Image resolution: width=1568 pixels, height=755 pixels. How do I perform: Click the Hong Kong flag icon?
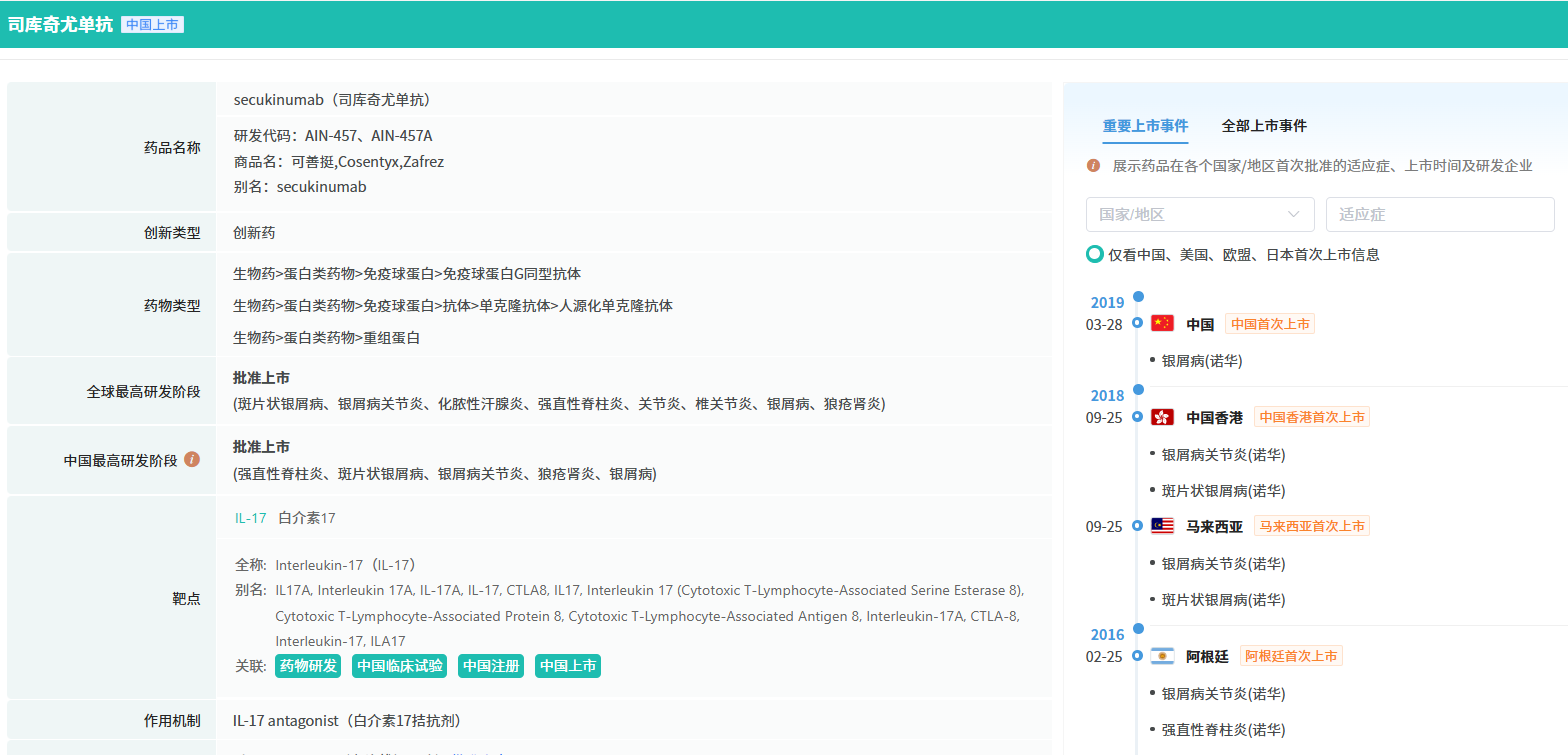[1162, 417]
